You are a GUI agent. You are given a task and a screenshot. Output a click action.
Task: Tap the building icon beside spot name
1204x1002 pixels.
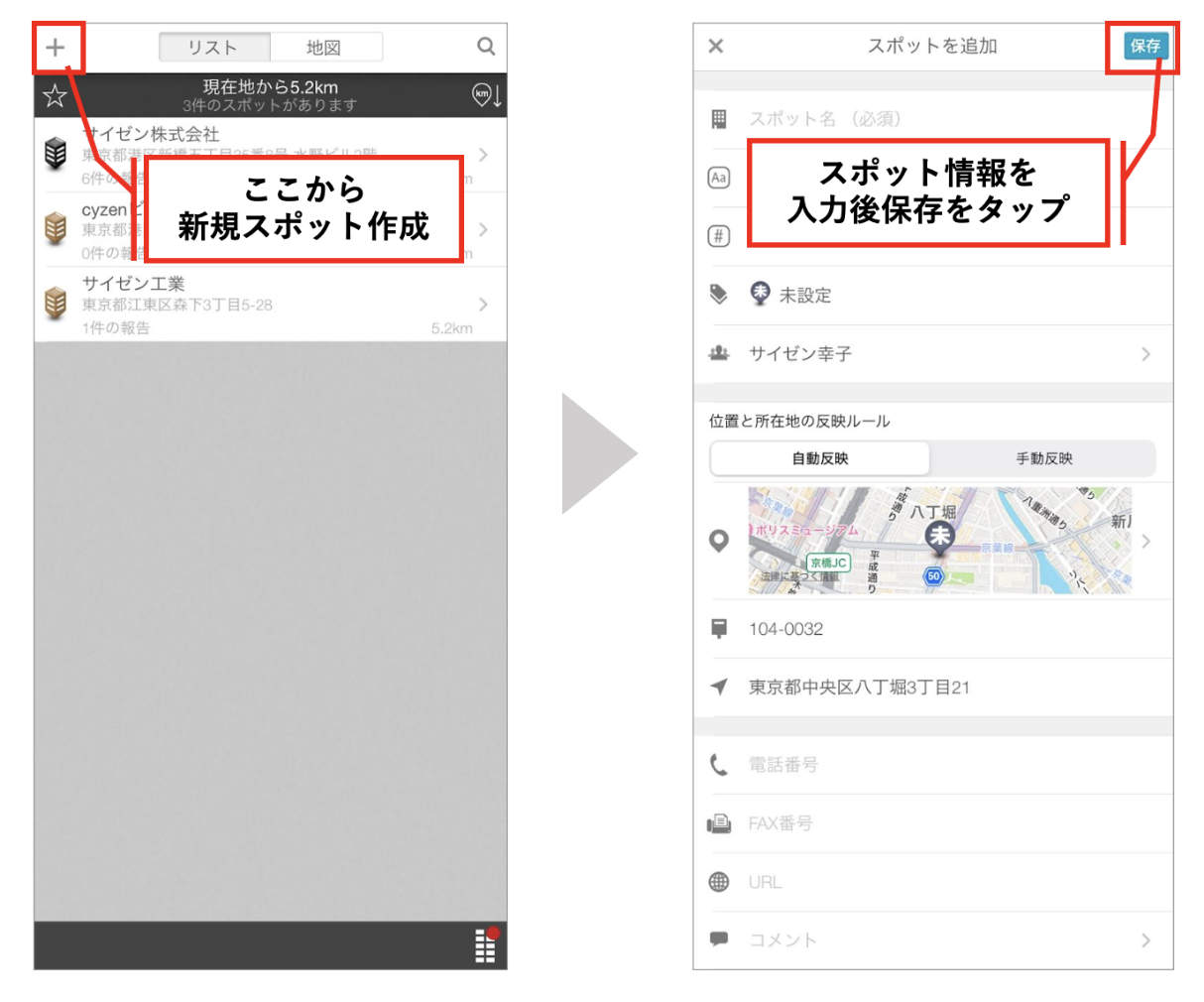click(x=719, y=119)
